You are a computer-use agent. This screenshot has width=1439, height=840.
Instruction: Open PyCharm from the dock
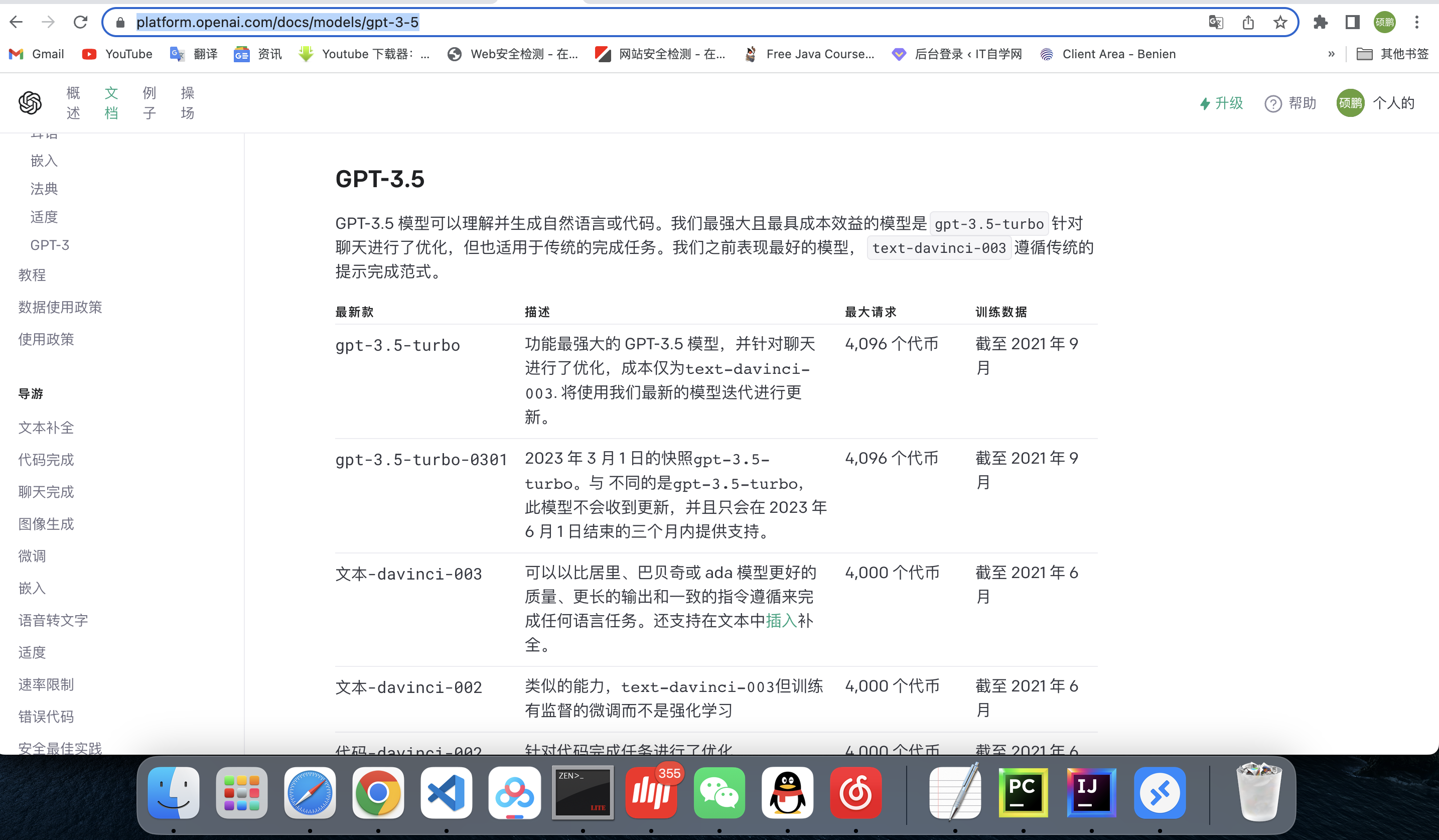point(1023,793)
